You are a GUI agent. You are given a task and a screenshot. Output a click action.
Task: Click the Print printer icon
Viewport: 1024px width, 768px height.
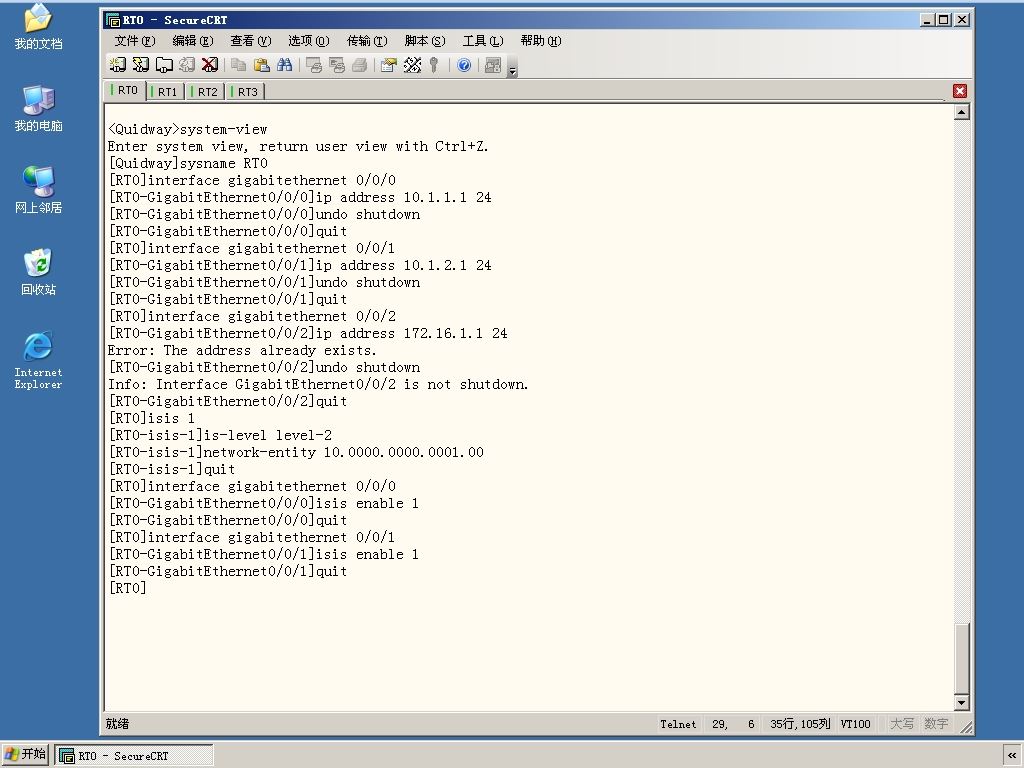359,65
